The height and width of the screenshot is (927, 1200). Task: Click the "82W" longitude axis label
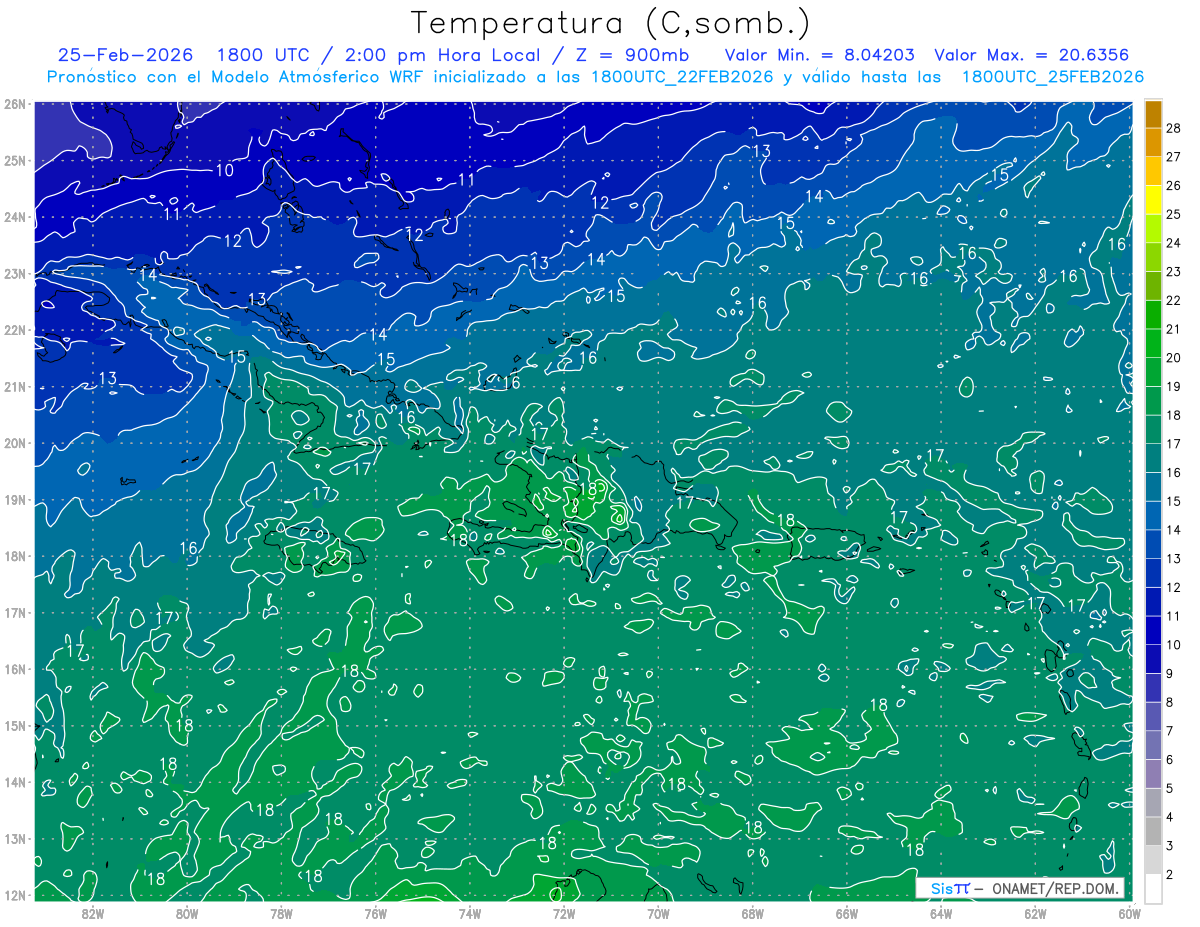pyautogui.click(x=93, y=913)
